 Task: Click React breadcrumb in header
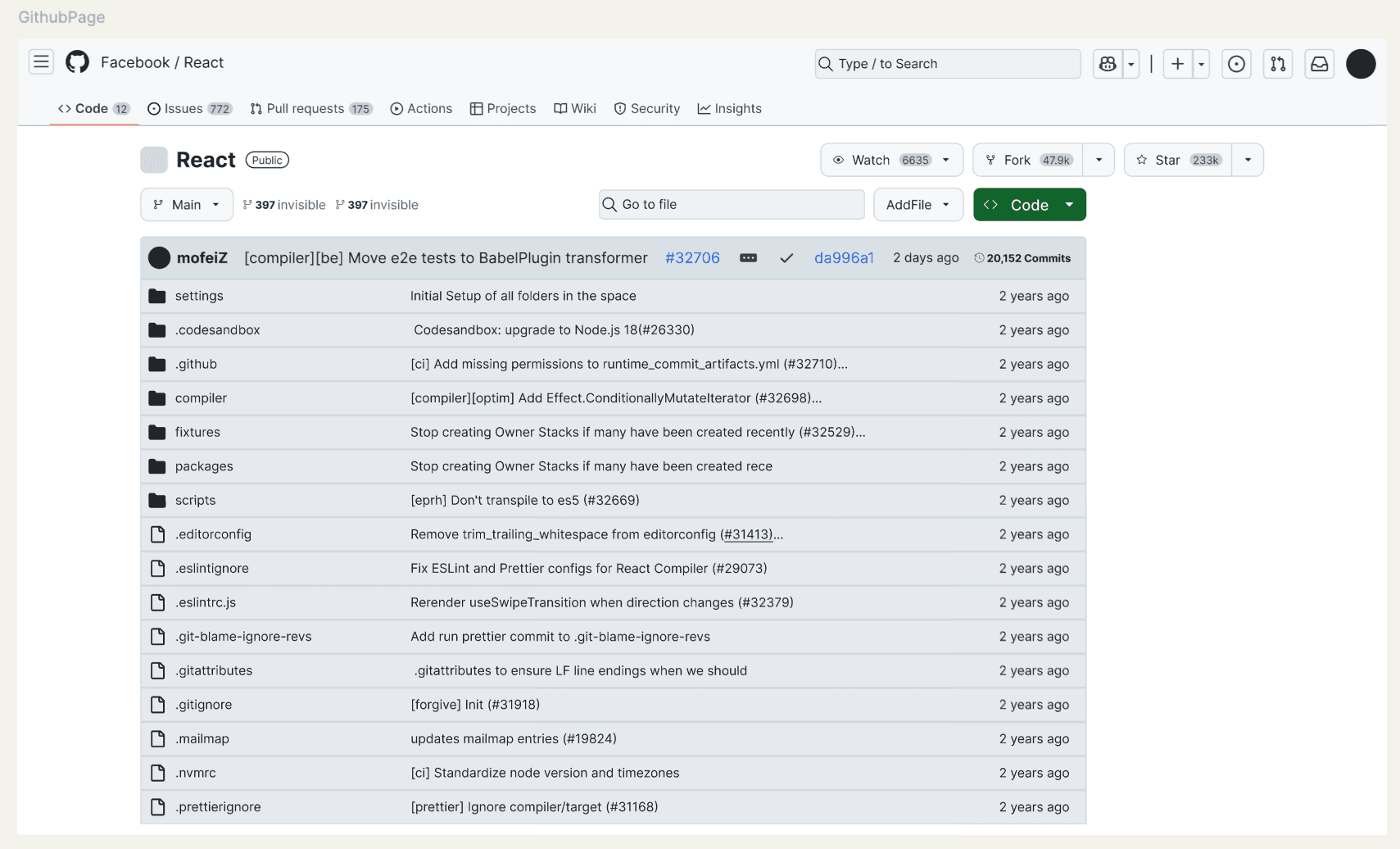point(204,62)
